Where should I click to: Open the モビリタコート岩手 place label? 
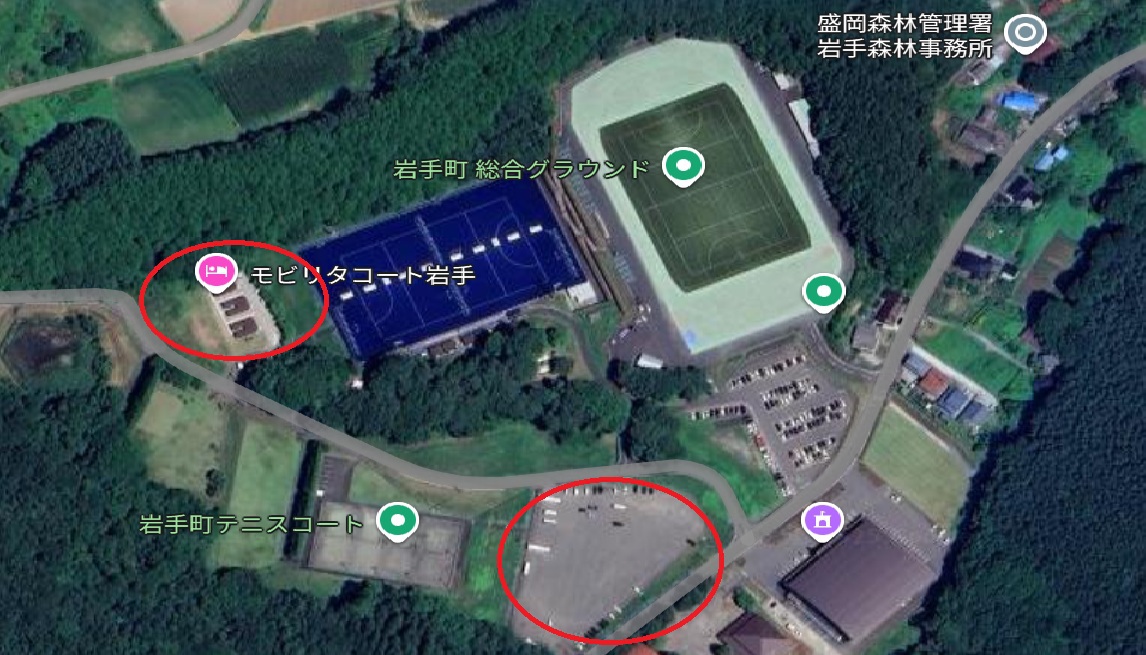(x=363, y=275)
